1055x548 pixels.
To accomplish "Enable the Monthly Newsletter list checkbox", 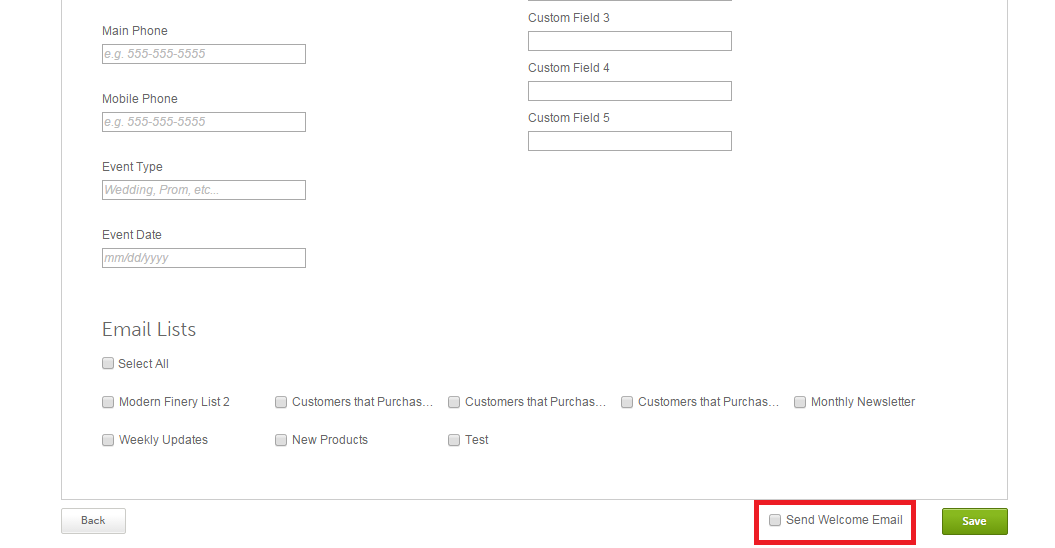I will coord(800,402).
